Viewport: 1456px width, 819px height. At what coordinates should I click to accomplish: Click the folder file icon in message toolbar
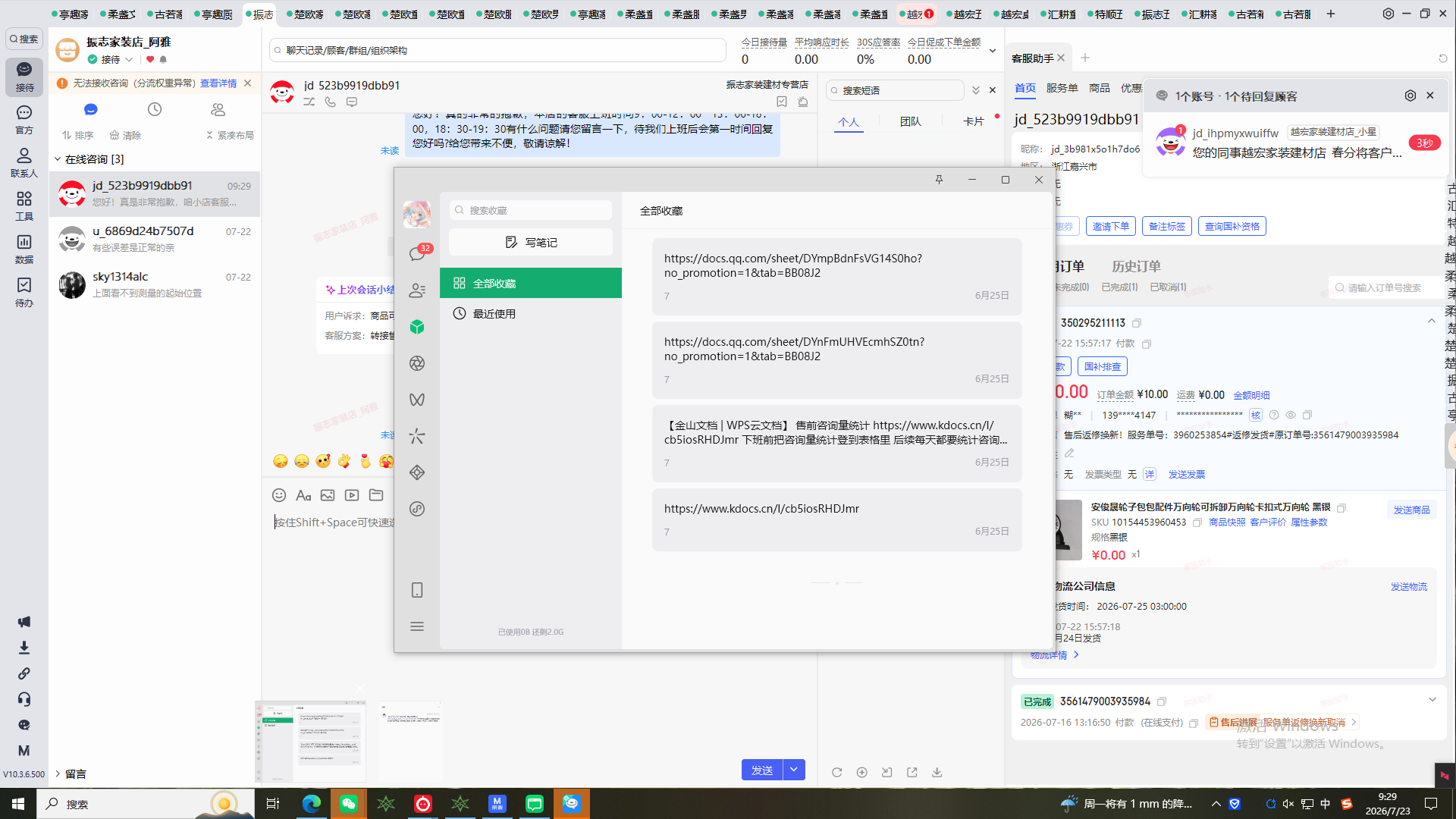click(x=376, y=495)
